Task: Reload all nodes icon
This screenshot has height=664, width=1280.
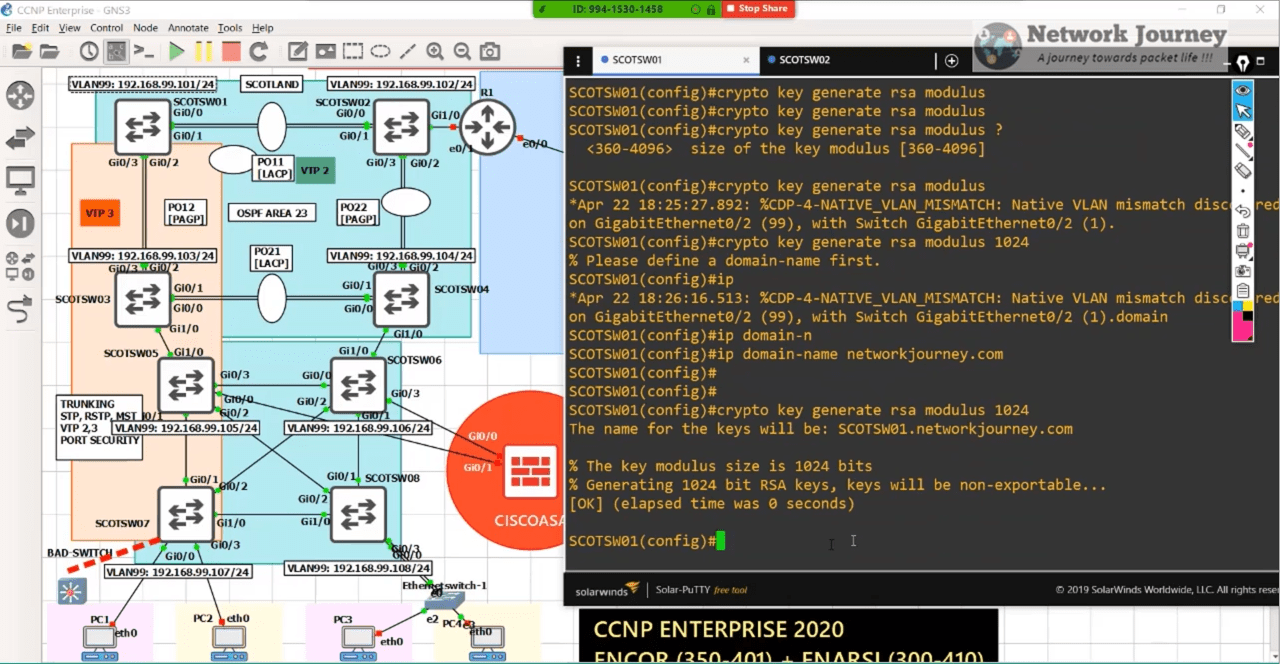Action: tap(258, 51)
